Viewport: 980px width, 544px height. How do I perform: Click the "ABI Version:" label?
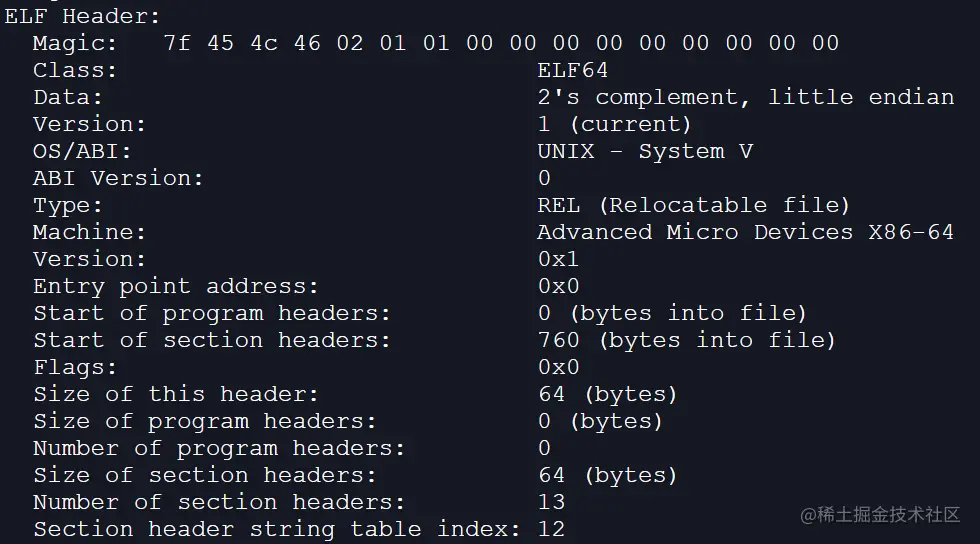pos(118,178)
